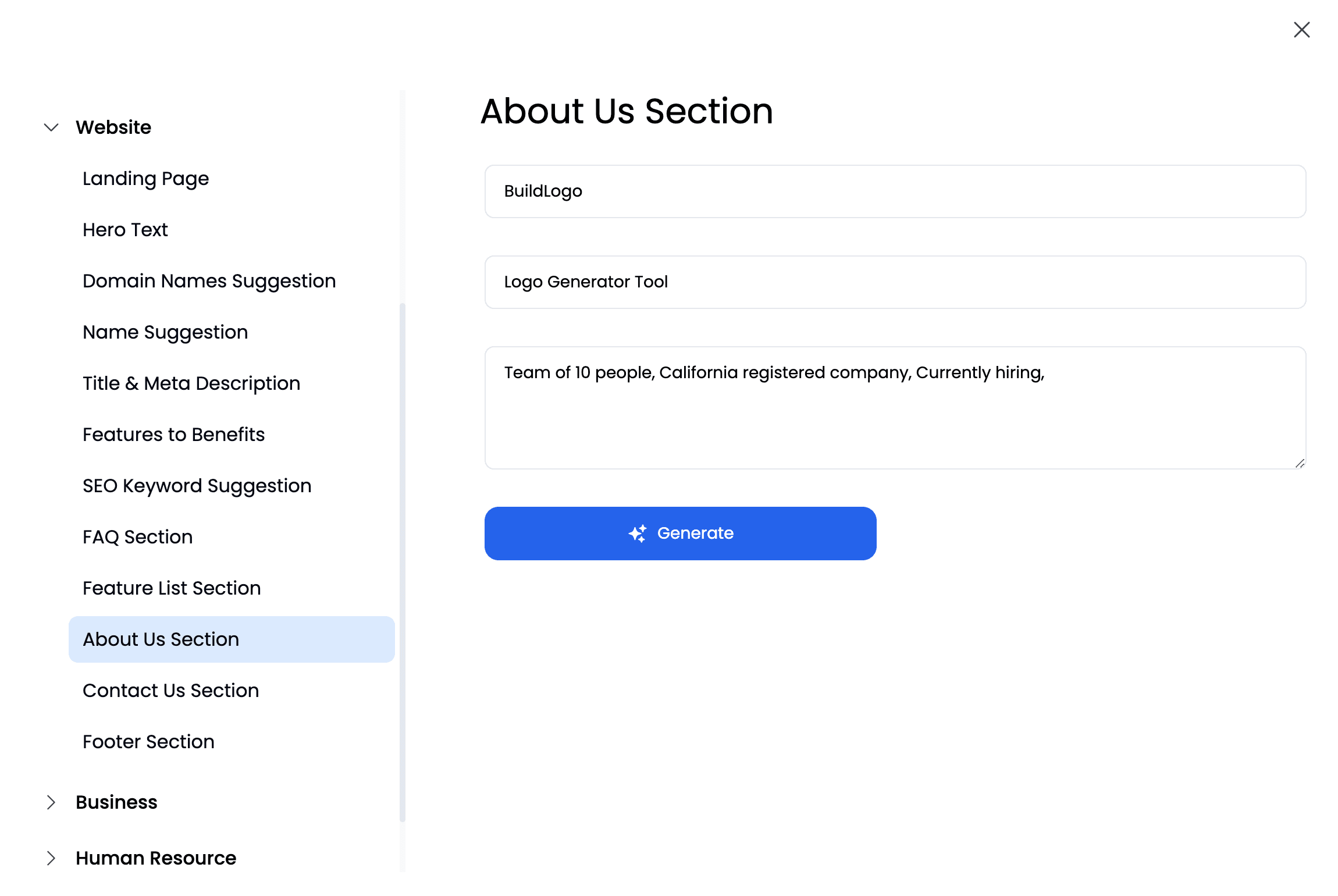Open the Landing Page generator
Screen dimensions: 1338x896
(146, 179)
